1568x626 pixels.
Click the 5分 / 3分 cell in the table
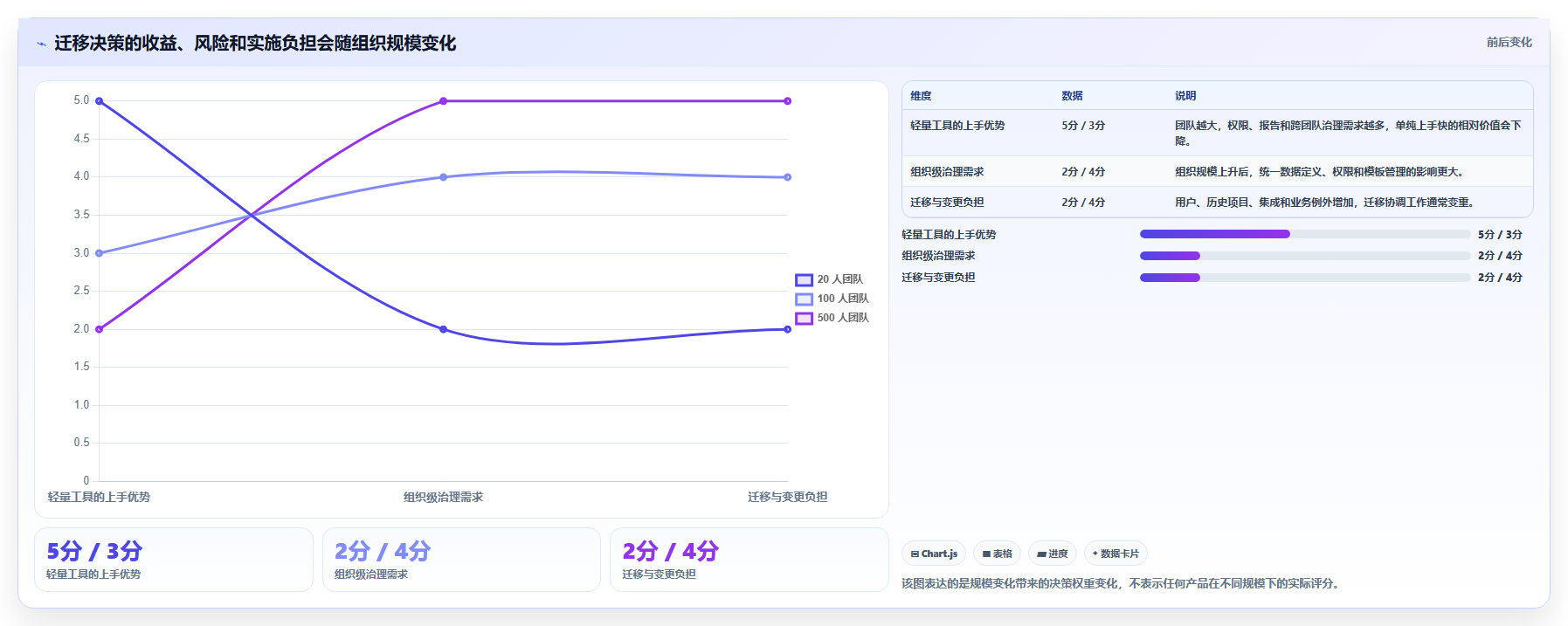point(1083,126)
